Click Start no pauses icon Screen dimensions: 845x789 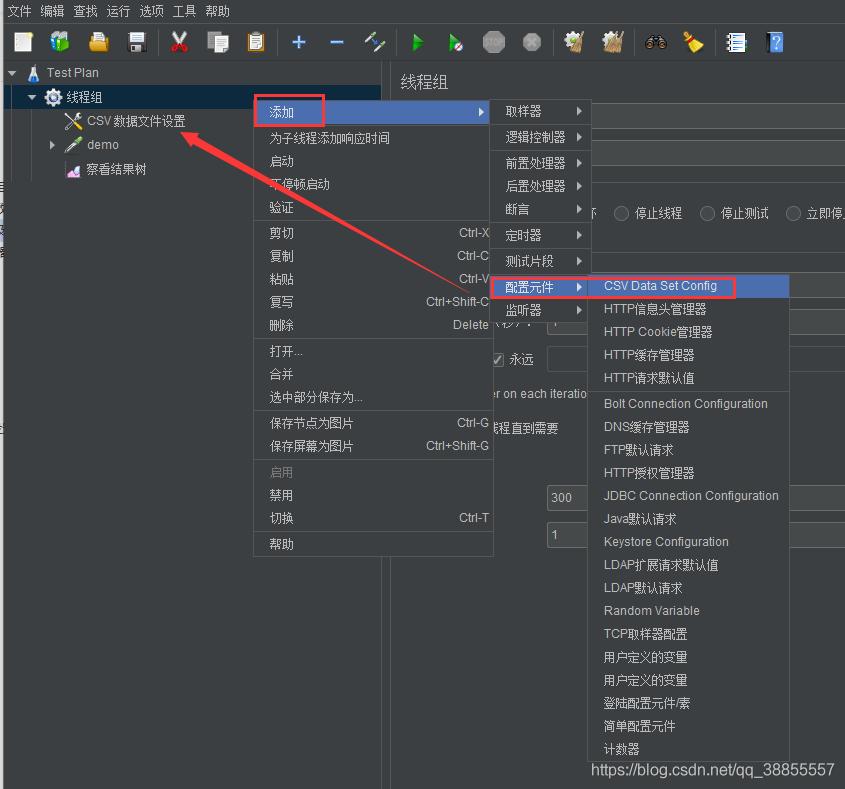[455, 42]
